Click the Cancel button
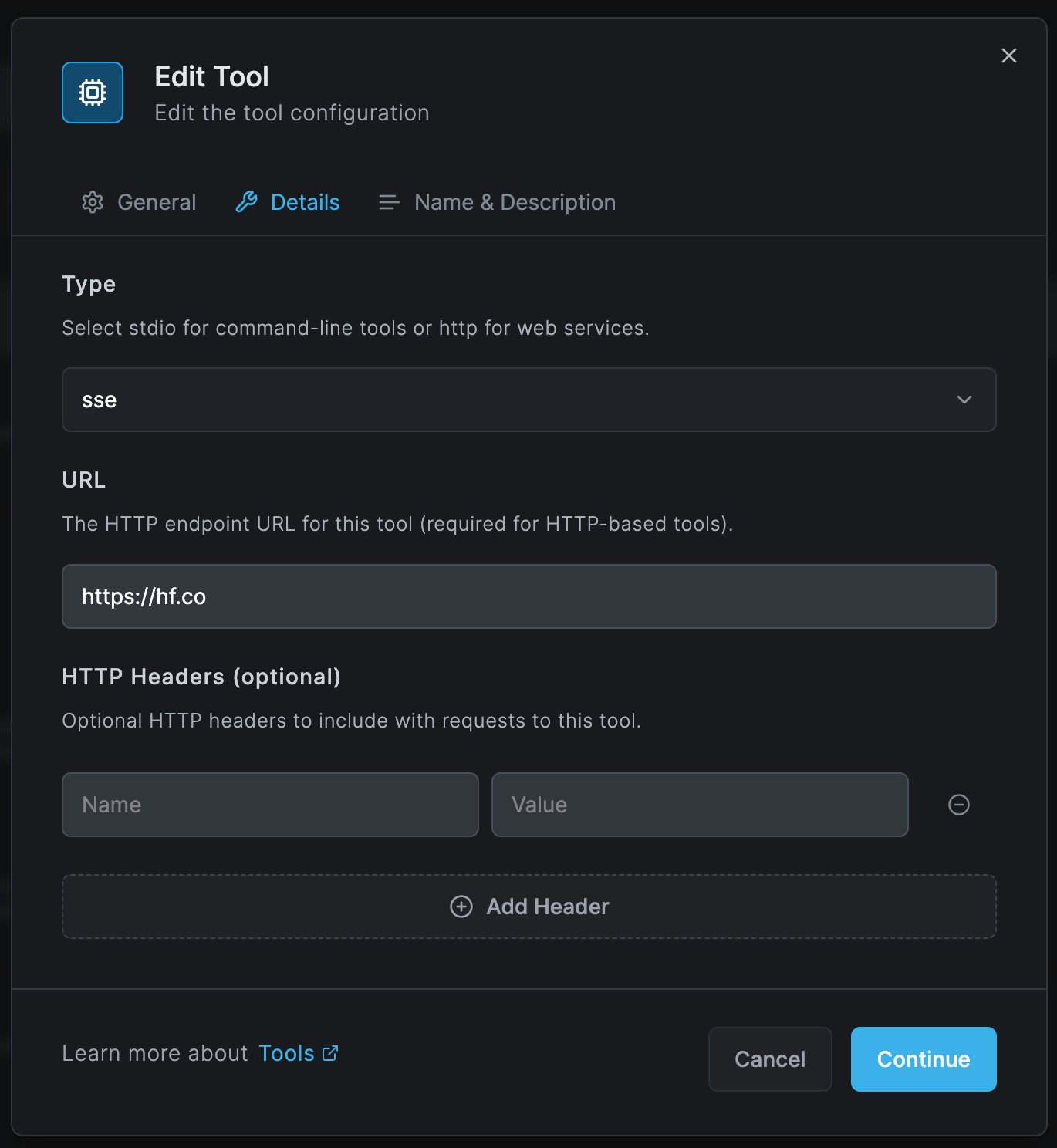This screenshot has width=1057, height=1148. pyautogui.click(x=769, y=1059)
